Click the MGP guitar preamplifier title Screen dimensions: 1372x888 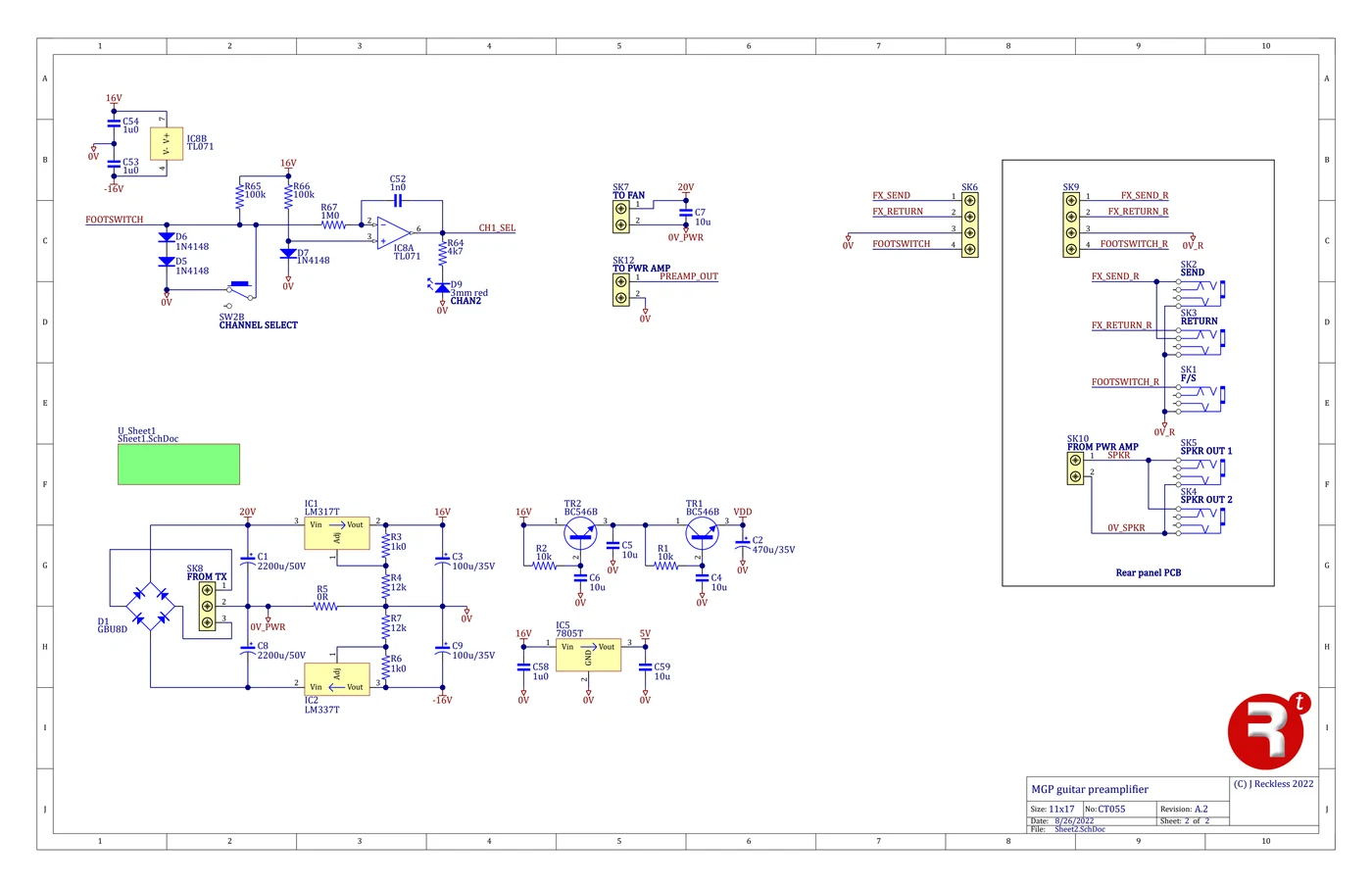1090,789
